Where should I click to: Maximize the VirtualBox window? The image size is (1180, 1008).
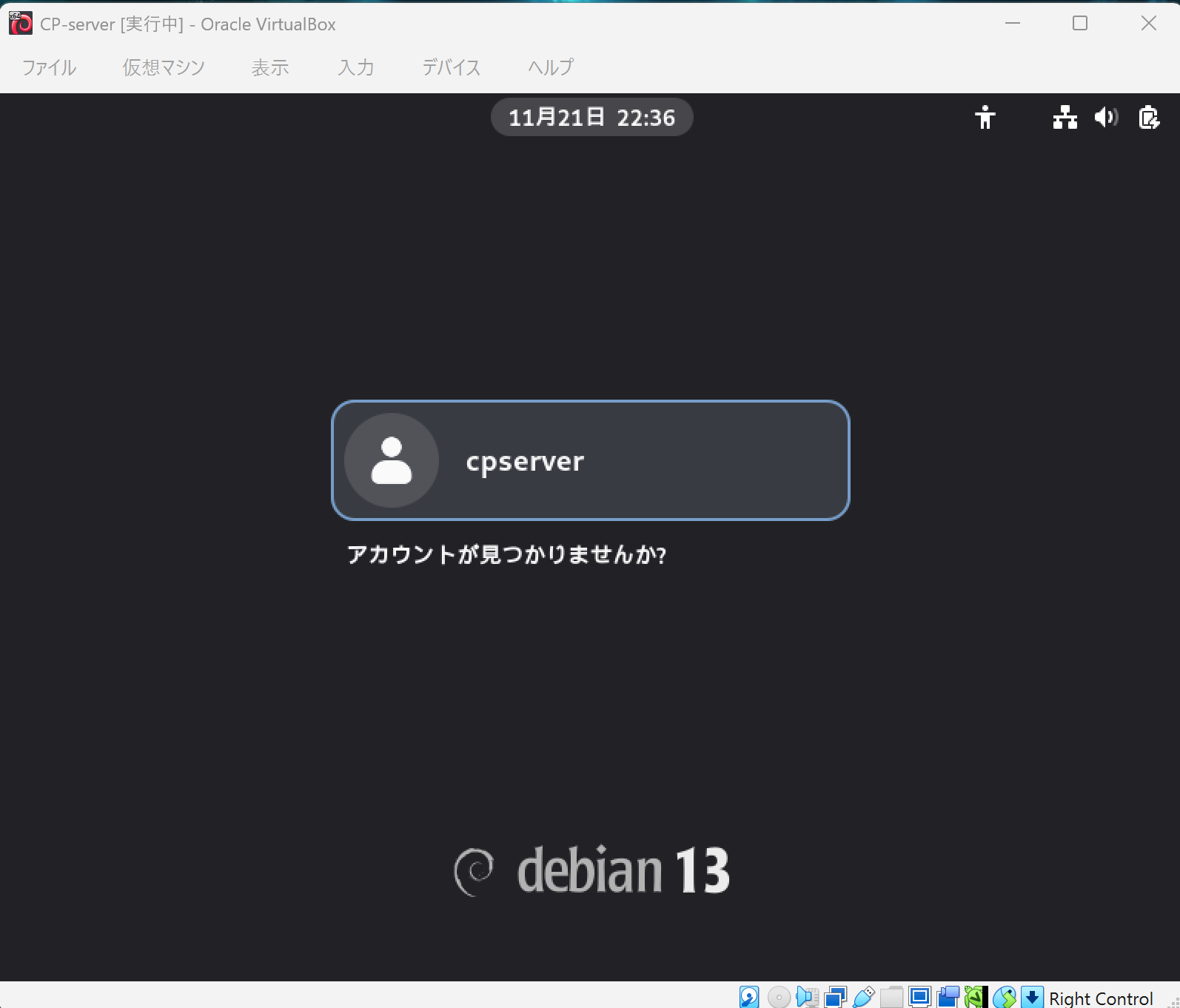click(x=1080, y=24)
